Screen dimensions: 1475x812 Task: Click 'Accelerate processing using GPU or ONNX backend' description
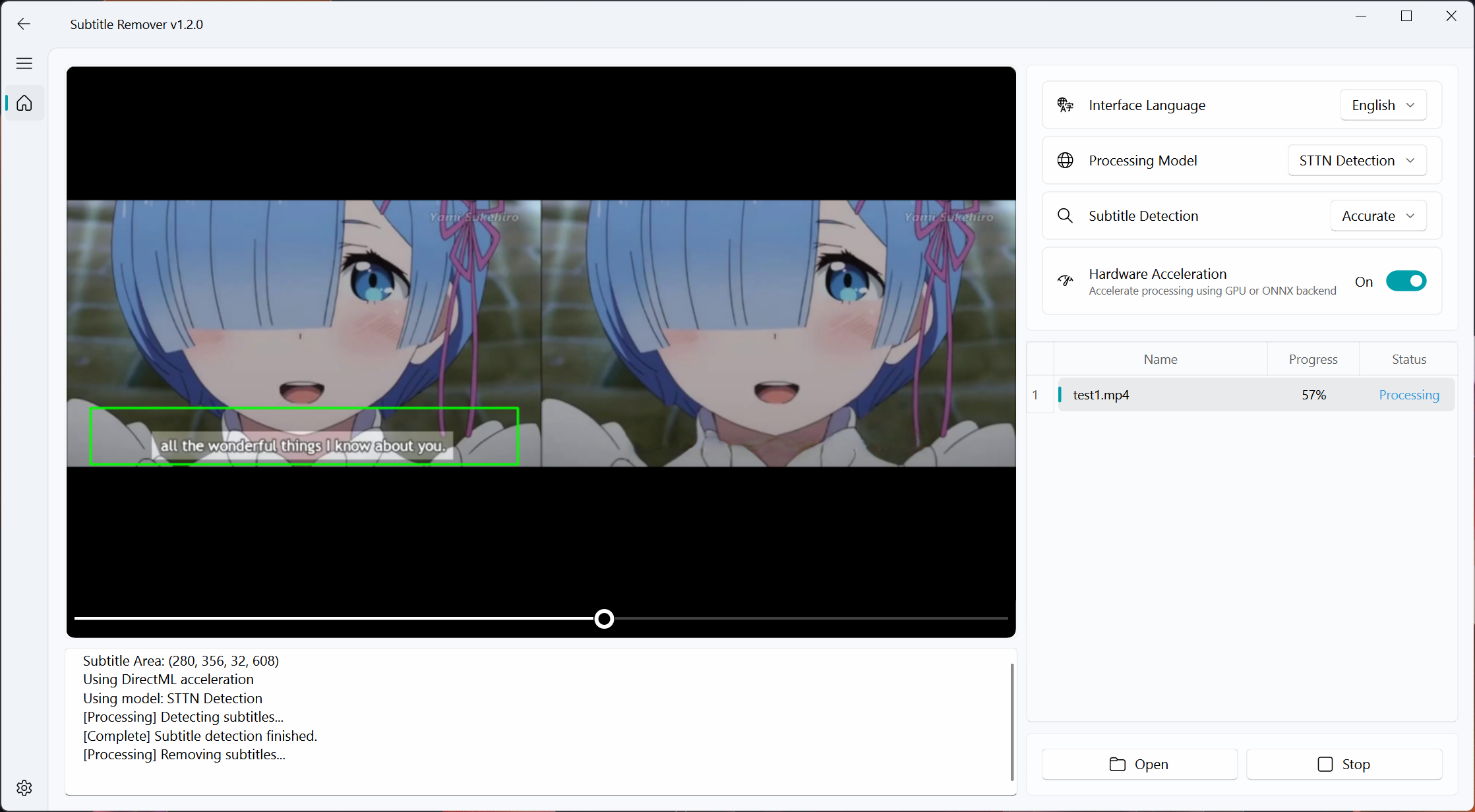coord(1213,291)
